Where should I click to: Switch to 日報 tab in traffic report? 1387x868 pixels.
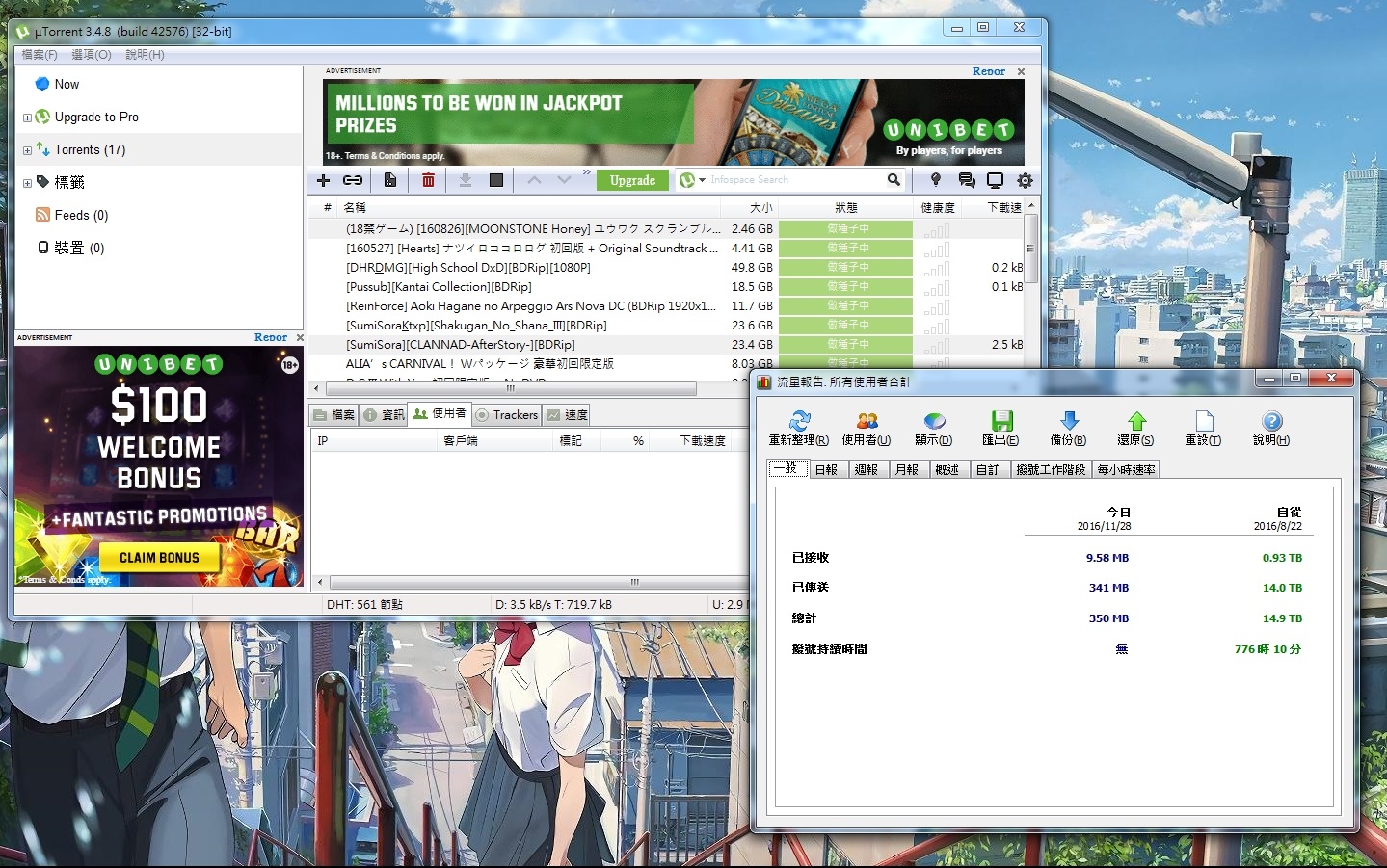[x=826, y=470]
